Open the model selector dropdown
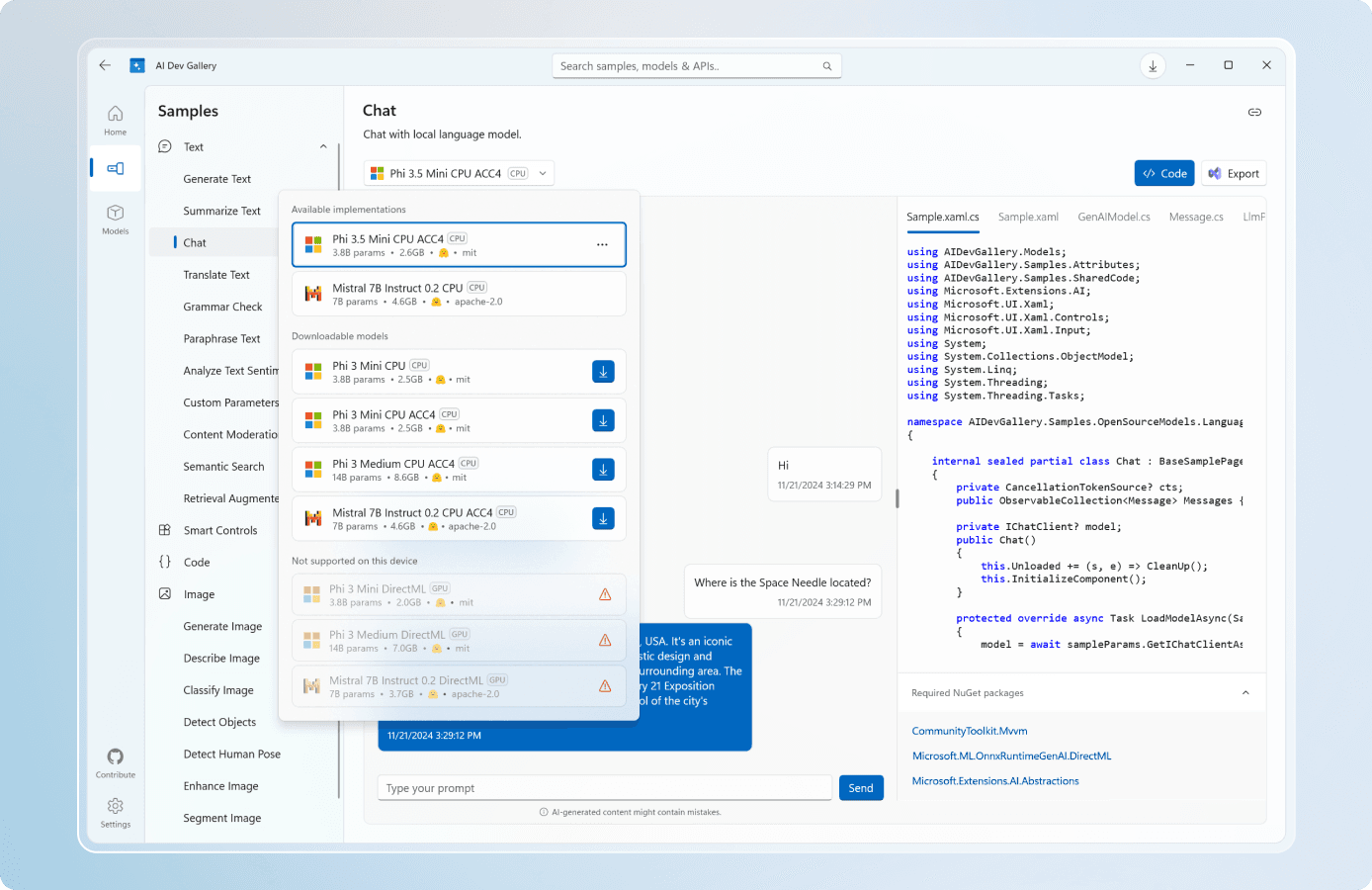This screenshot has height=890, width=1372. [x=459, y=173]
